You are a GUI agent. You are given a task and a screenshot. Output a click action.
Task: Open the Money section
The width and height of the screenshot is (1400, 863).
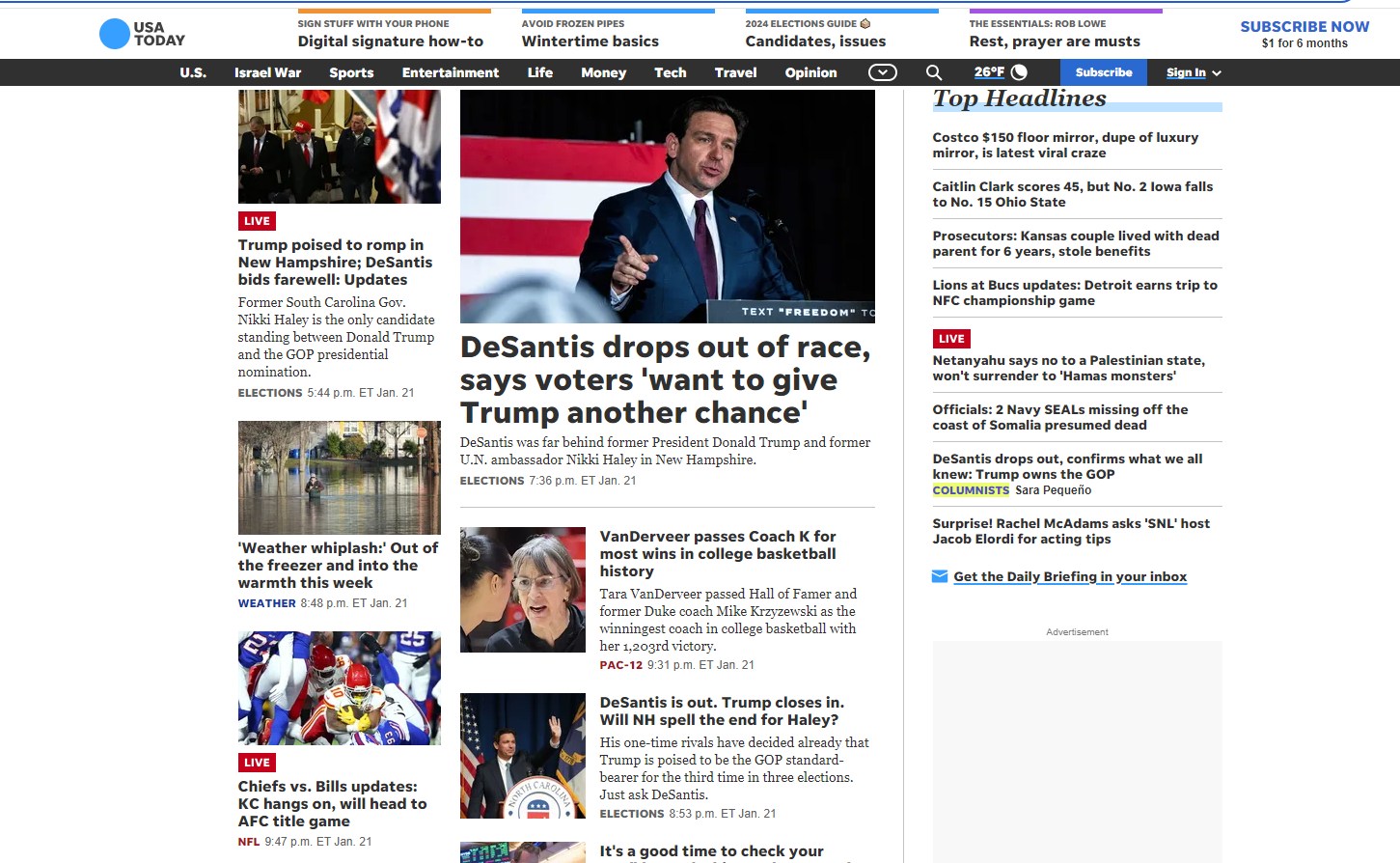pos(604,72)
